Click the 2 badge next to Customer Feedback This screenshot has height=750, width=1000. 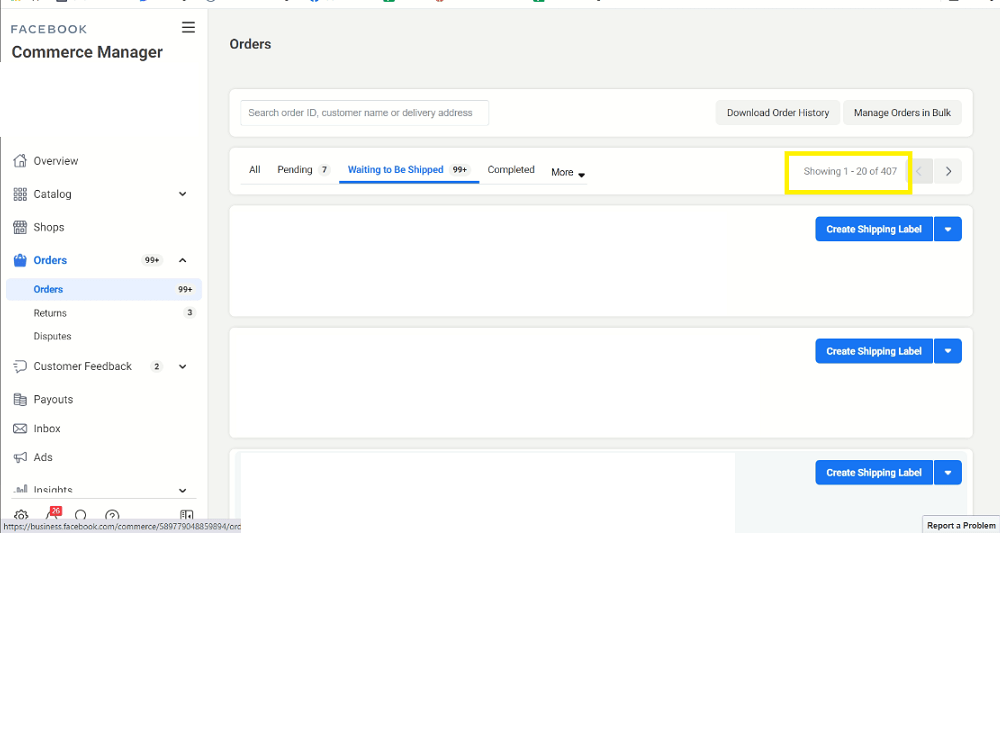tap(156, 366)
